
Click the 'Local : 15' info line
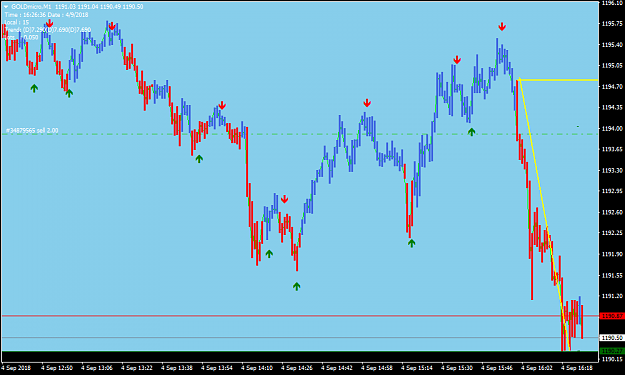click(x=17, y=22)
